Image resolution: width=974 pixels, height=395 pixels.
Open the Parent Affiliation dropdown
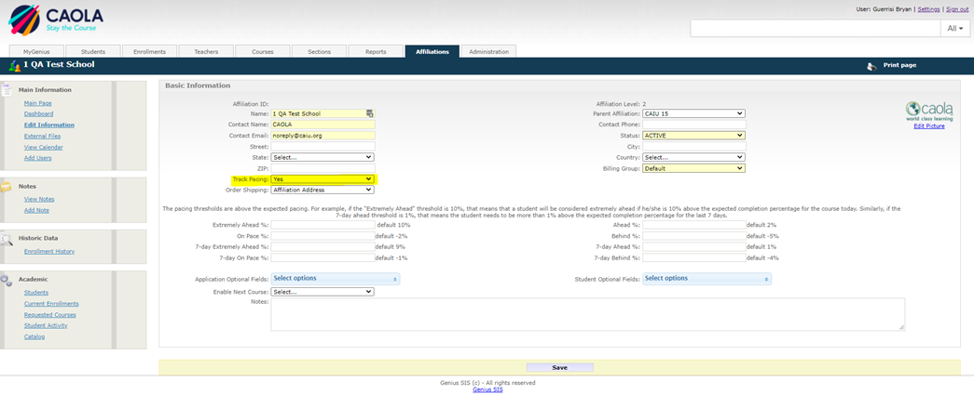click(x=694, y=114)
